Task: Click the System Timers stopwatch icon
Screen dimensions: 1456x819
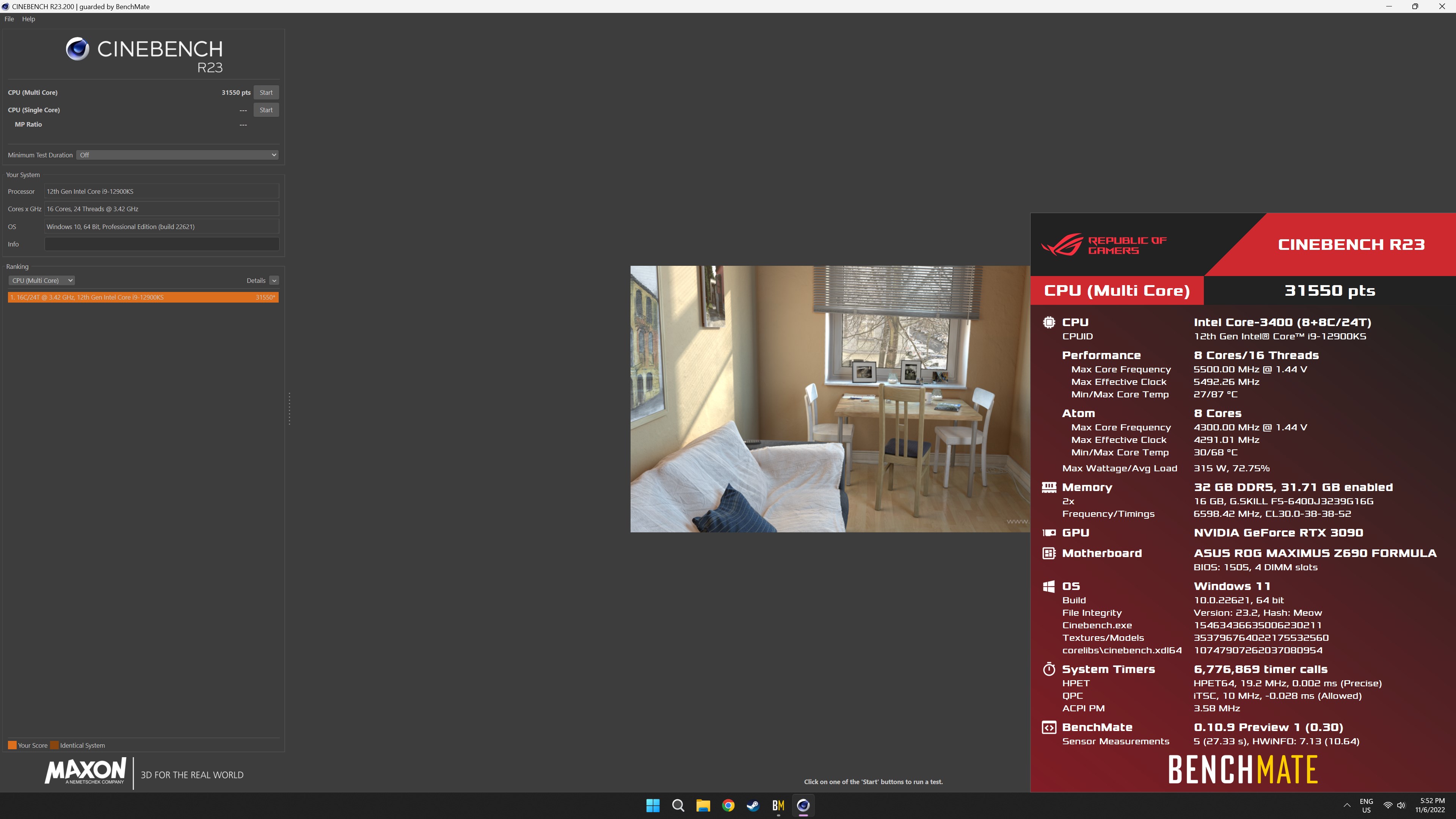Action: coord(1048,669)
